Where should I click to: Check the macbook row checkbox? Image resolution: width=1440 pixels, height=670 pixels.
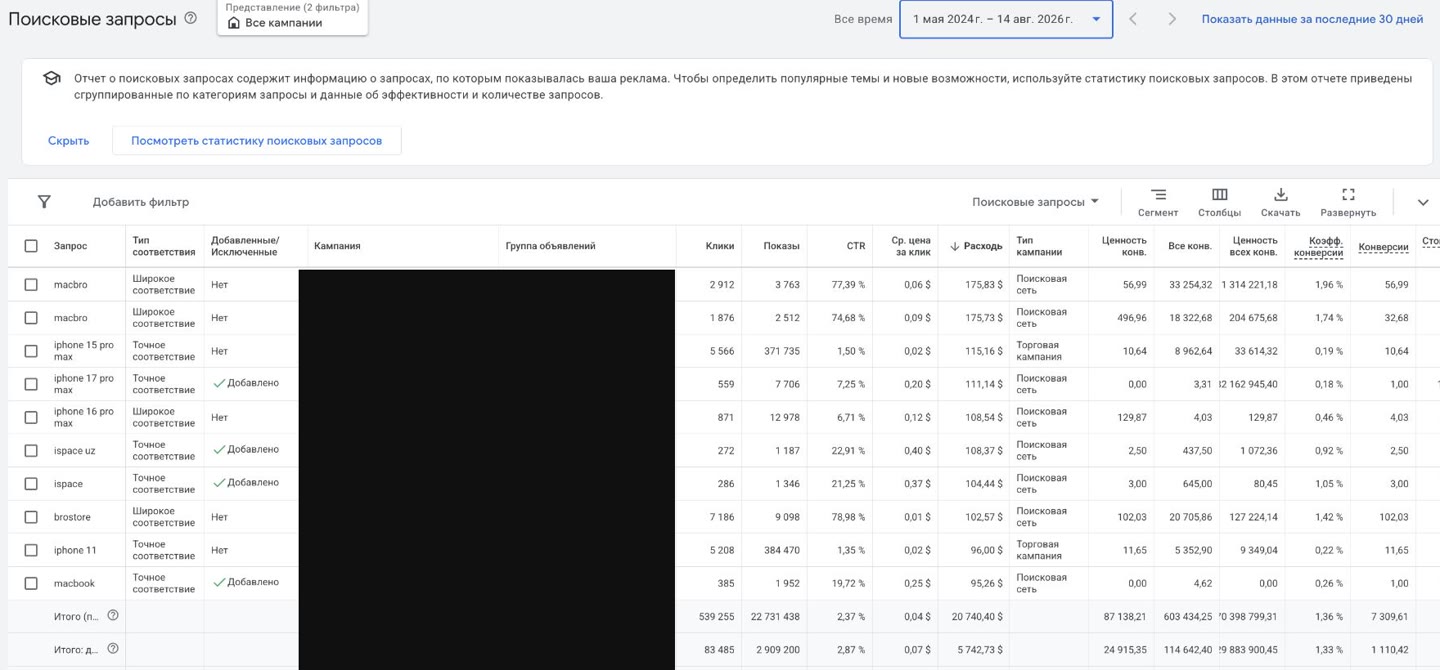(x=31, y=583)
